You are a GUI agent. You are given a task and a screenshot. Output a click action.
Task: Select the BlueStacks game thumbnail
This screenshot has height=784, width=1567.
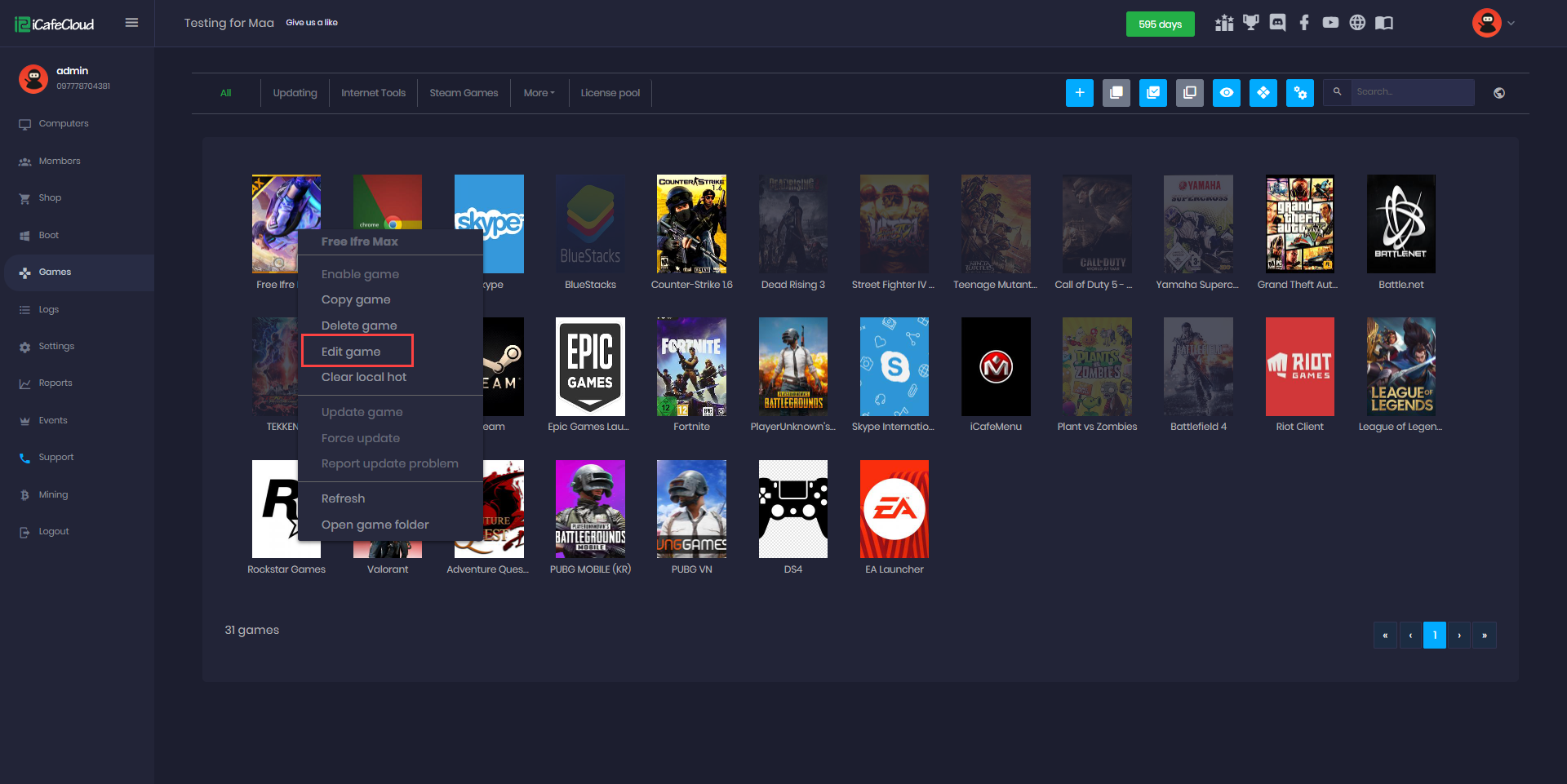[590, 224]
